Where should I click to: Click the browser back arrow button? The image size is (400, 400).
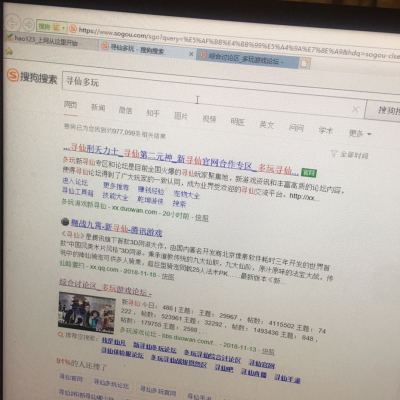[x=13, y=23]
